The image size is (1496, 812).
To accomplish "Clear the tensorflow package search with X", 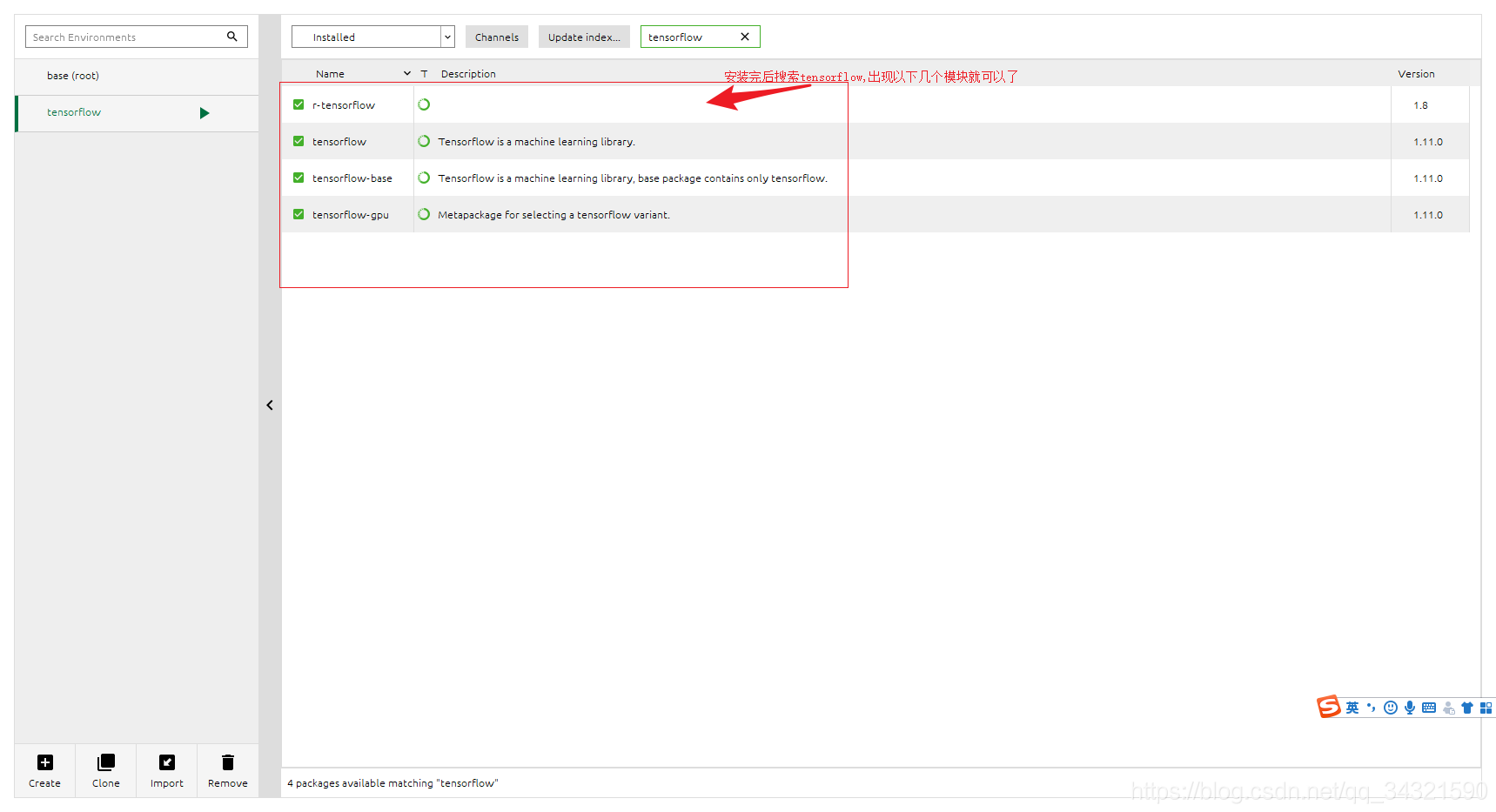I will [x=745, y=37].
